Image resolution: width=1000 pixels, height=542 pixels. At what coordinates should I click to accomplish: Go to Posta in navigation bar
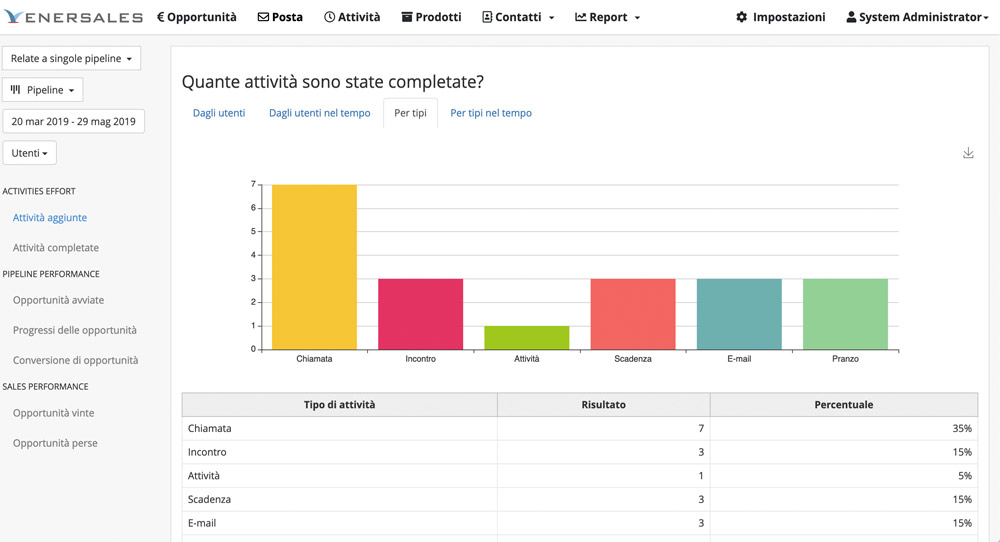pos(280,17)
